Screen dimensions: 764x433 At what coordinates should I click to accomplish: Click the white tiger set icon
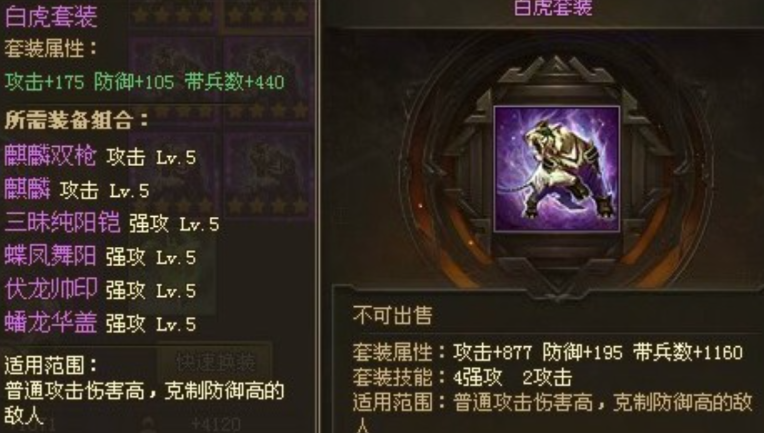tap(557, 169)
